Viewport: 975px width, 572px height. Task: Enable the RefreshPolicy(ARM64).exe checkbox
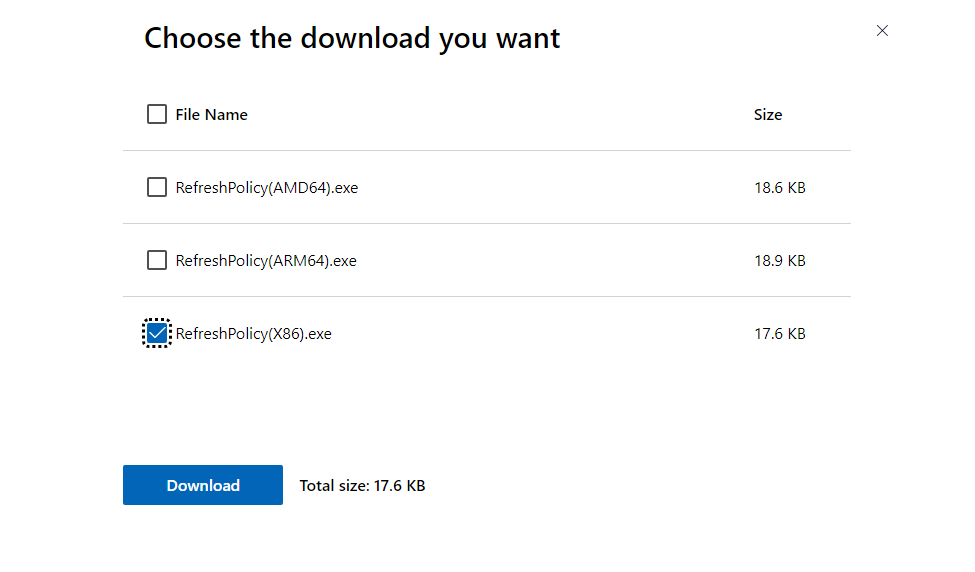coord(157,260)
